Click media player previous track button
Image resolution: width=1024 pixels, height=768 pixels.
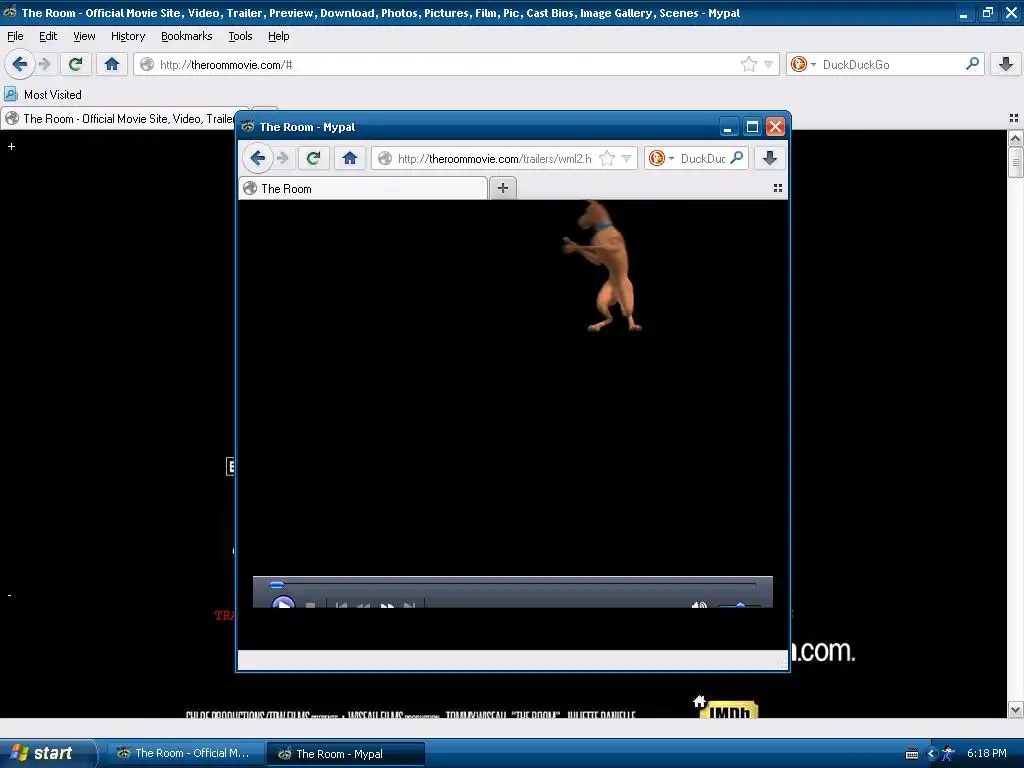(x=341, y=604)
